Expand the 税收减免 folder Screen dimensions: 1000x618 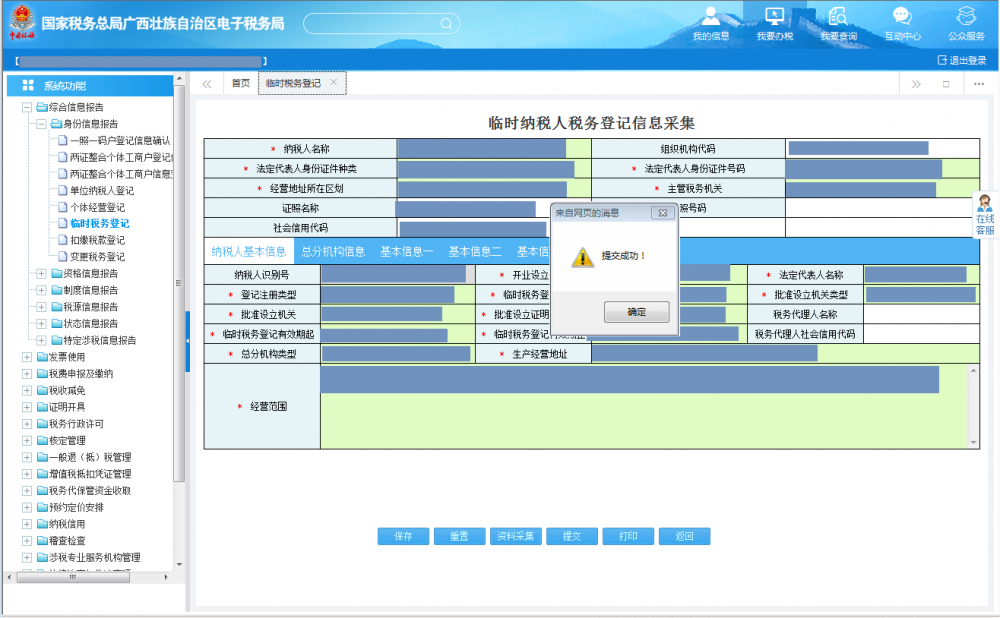coord(27,390)
